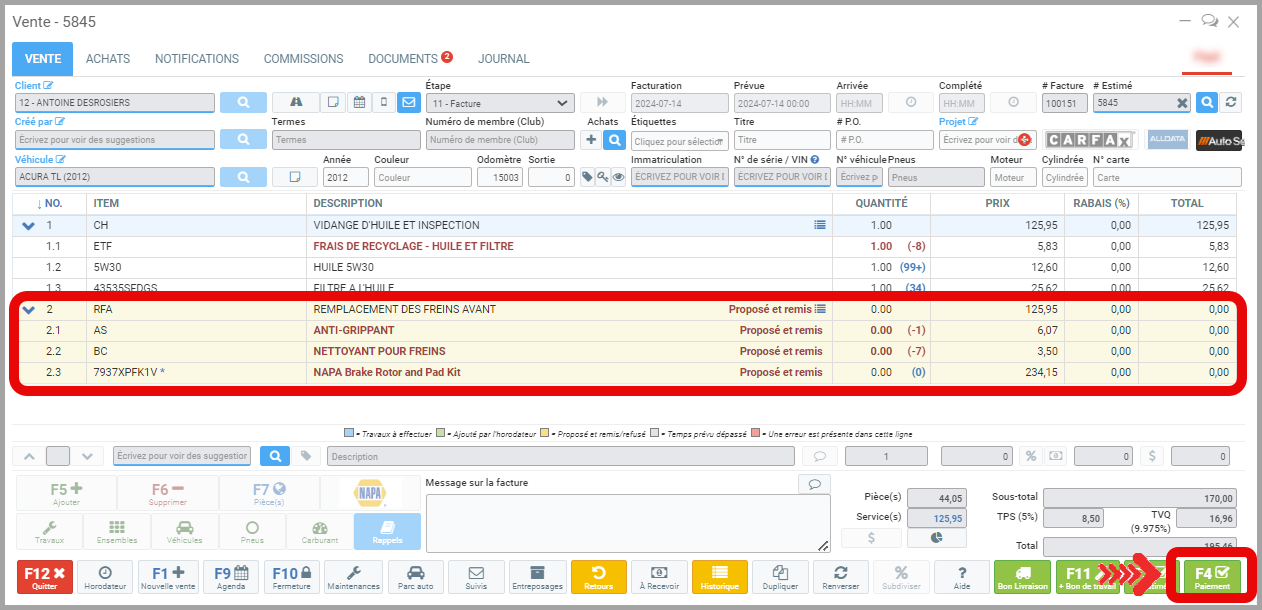Open the CARFAX lookup
The width and height of the screenshot is (1262, 610).
pos(1089,140)
